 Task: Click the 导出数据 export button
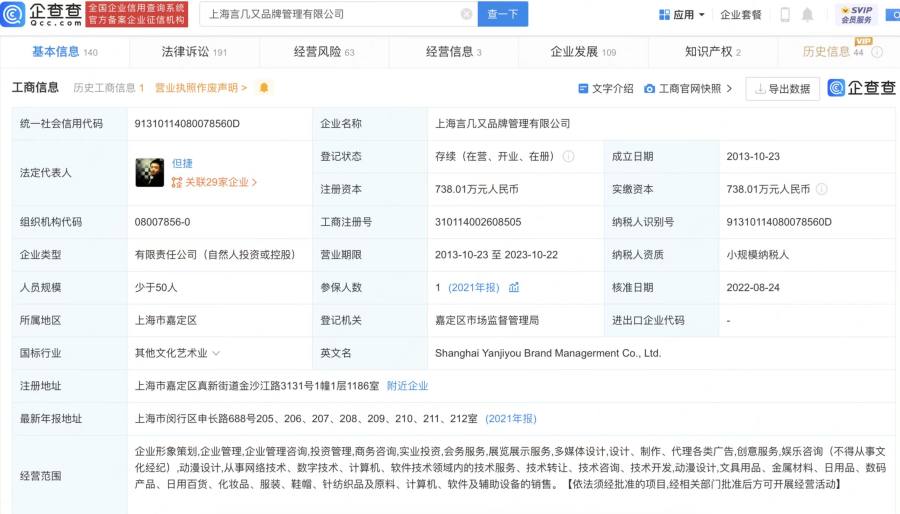(781, 88)
